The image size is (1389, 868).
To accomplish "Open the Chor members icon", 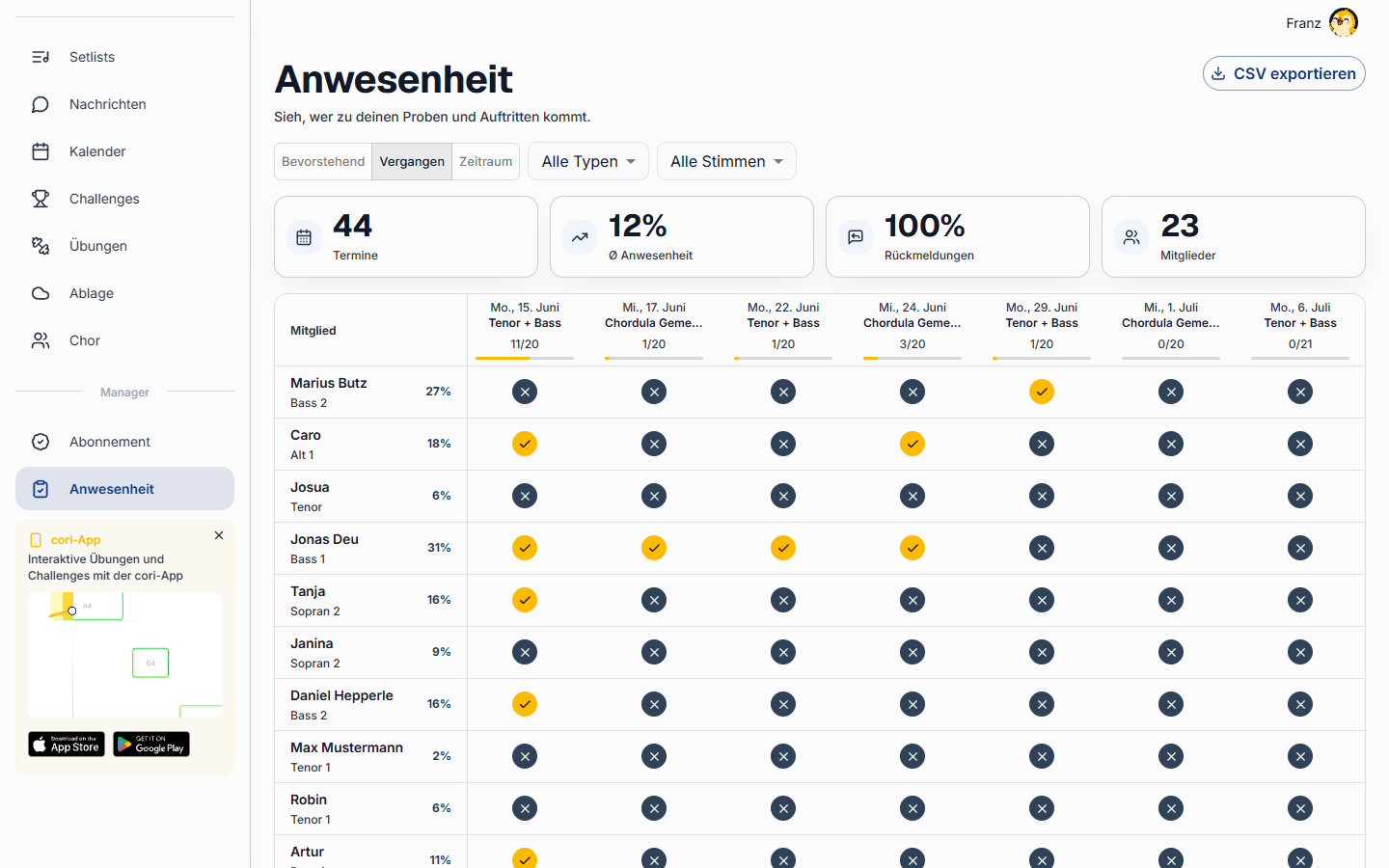I will (41, 340).
